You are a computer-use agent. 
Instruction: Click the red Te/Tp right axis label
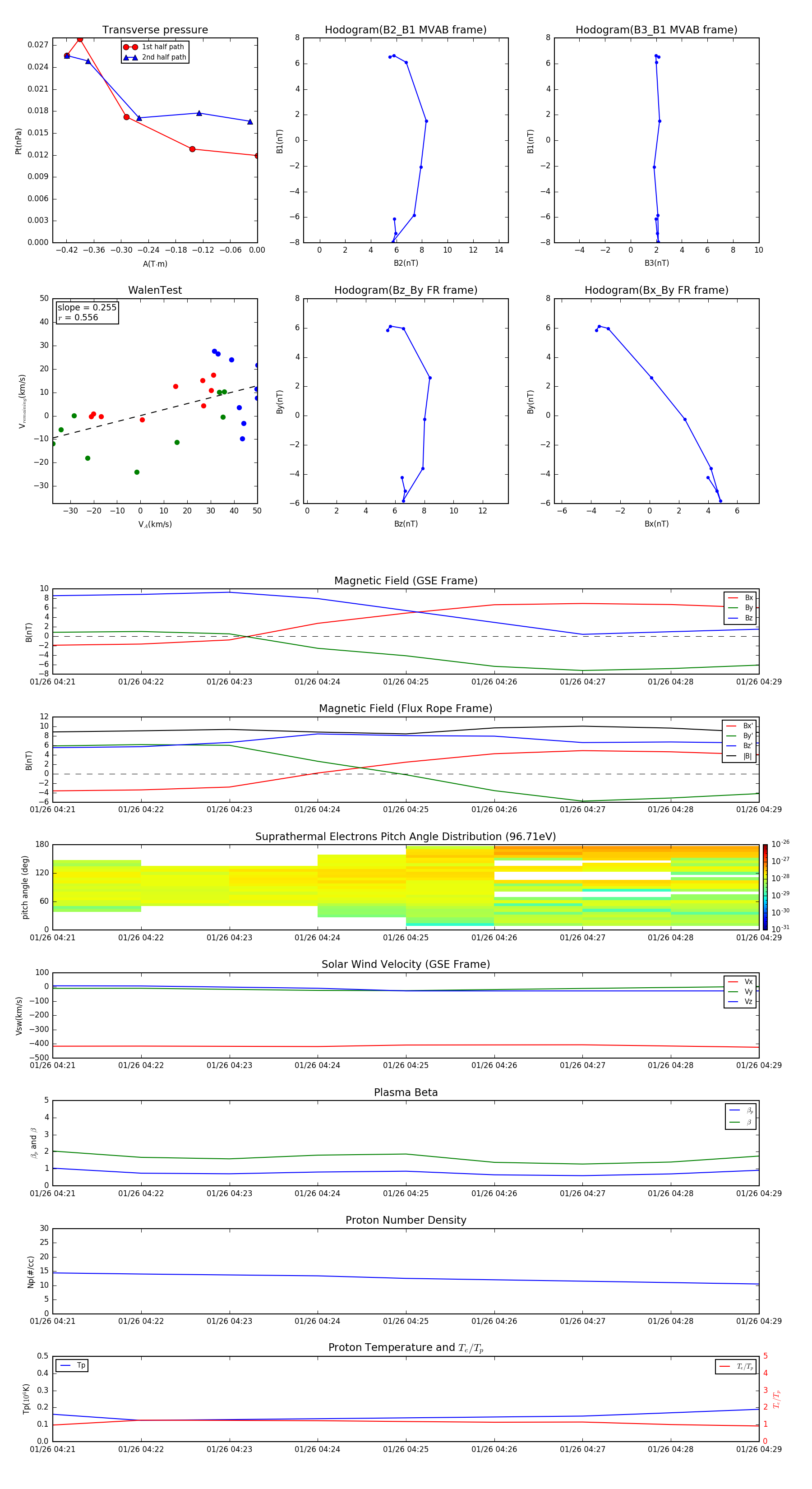coord(777,1399)
